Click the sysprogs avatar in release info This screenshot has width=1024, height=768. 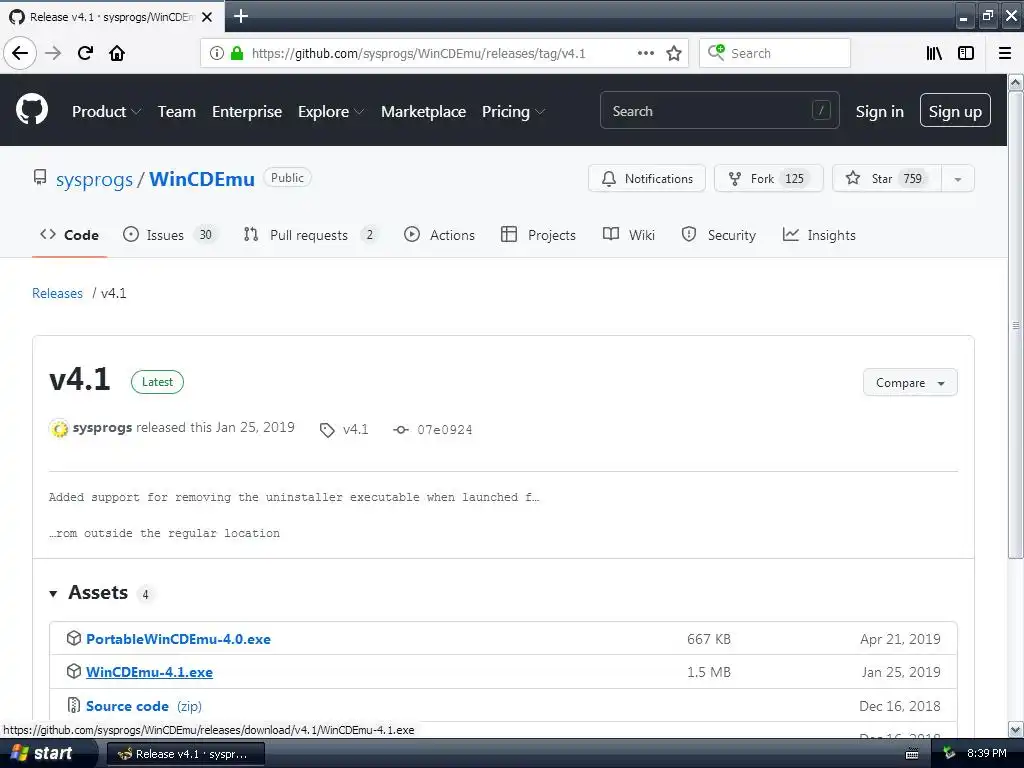pos(59,428)
